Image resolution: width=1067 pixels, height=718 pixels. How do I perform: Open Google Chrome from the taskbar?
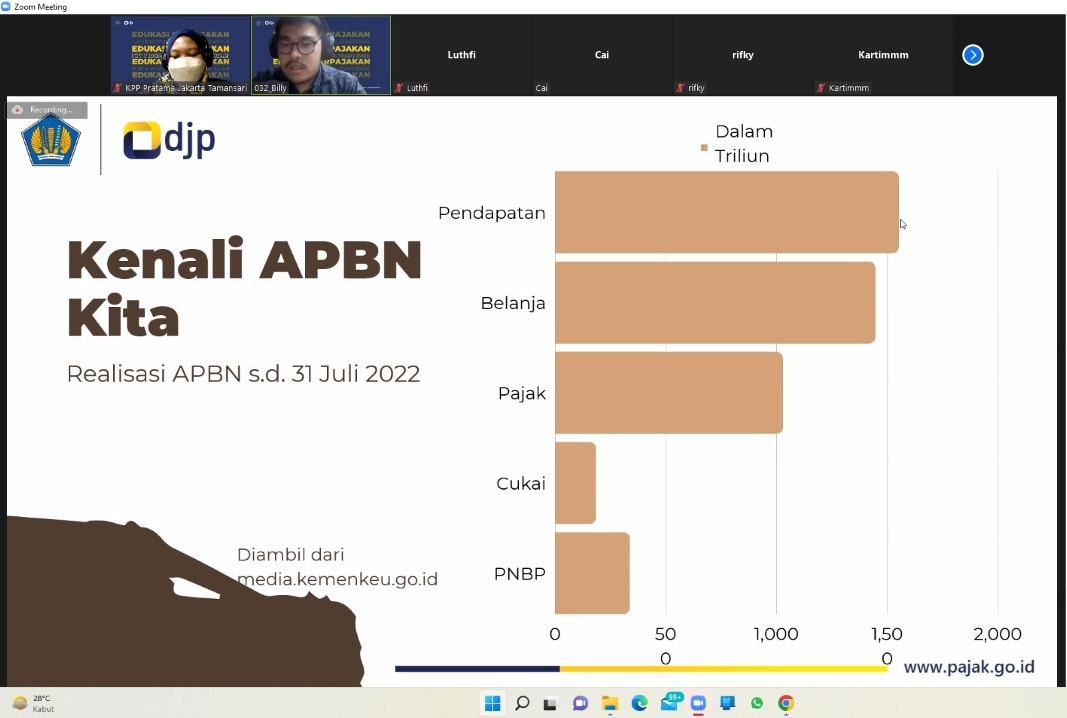pyautogui.click(x=786, y=703)
